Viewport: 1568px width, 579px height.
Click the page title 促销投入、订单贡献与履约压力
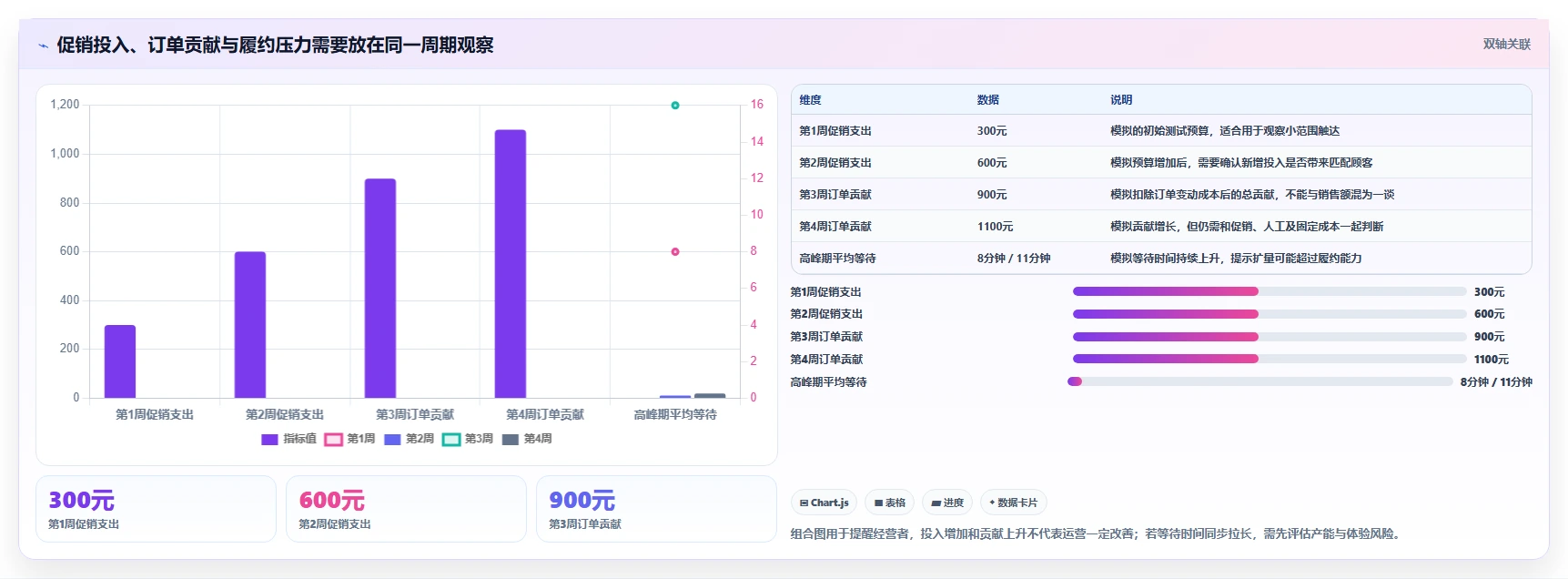[x=275, y=45]
